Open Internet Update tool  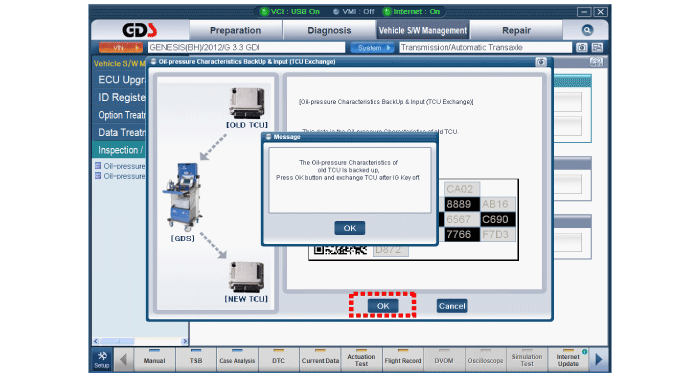click(568, 360)
